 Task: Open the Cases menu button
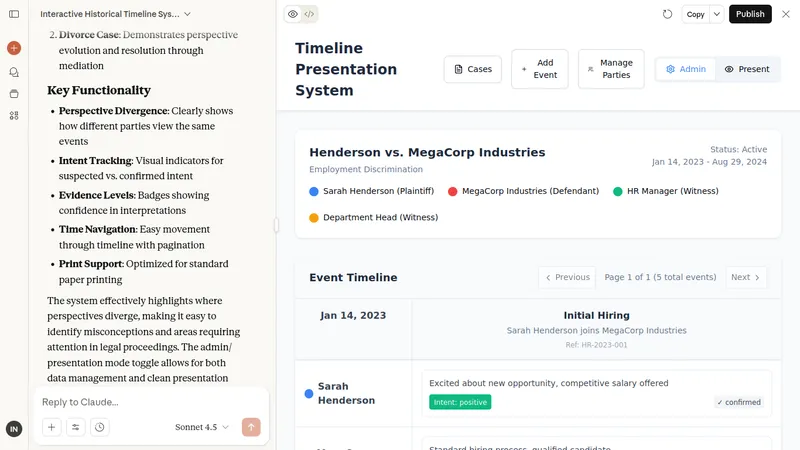tap(473, 69)
